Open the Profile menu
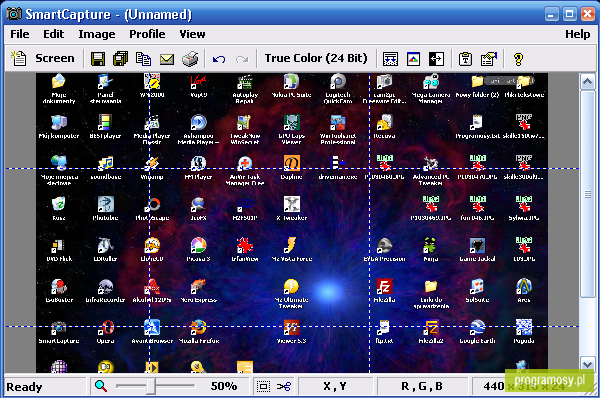600x398 pixels. (147, 34)
